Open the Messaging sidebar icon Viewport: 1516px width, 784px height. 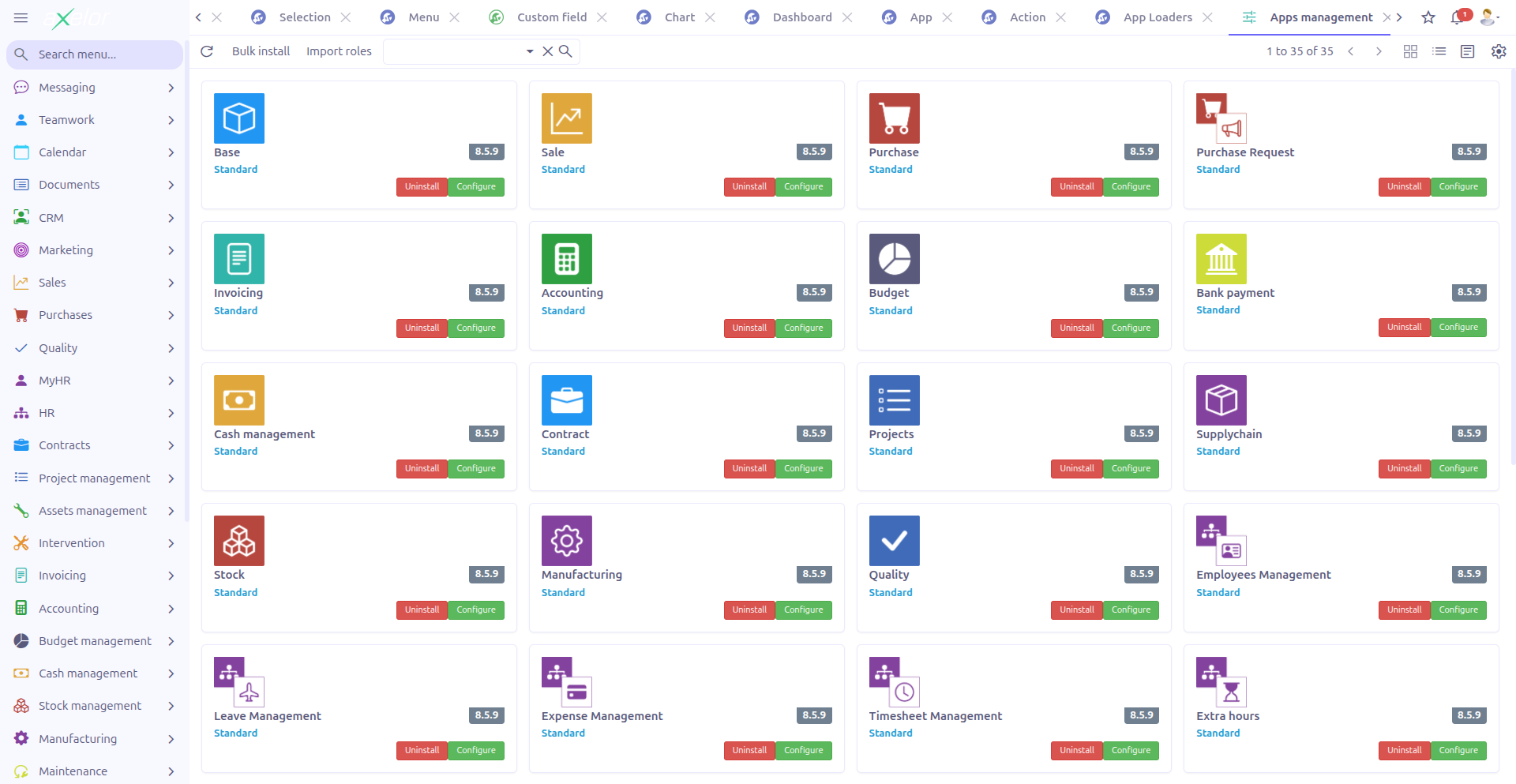pyautogui.click(x=21, y=87)
